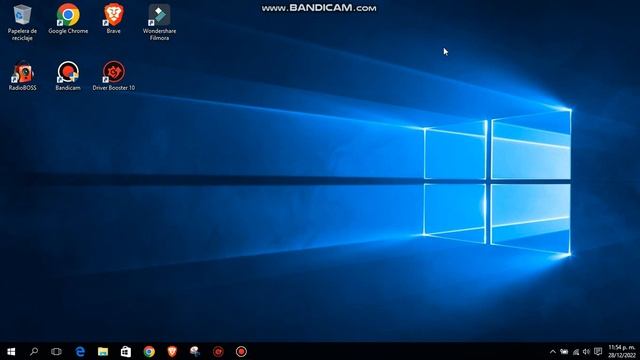Select the RadioBOSS desktop shortcut
The image size is (640, 360).
22,76
